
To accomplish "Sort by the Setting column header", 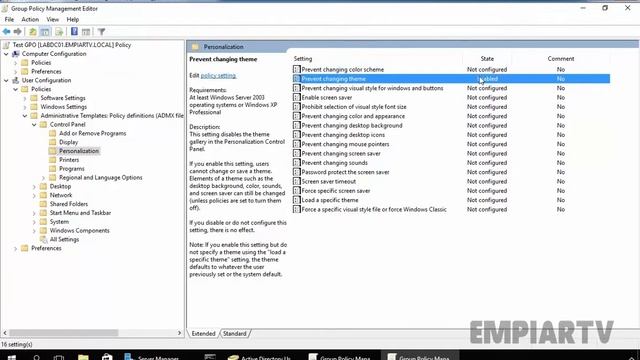I will 303,59.
